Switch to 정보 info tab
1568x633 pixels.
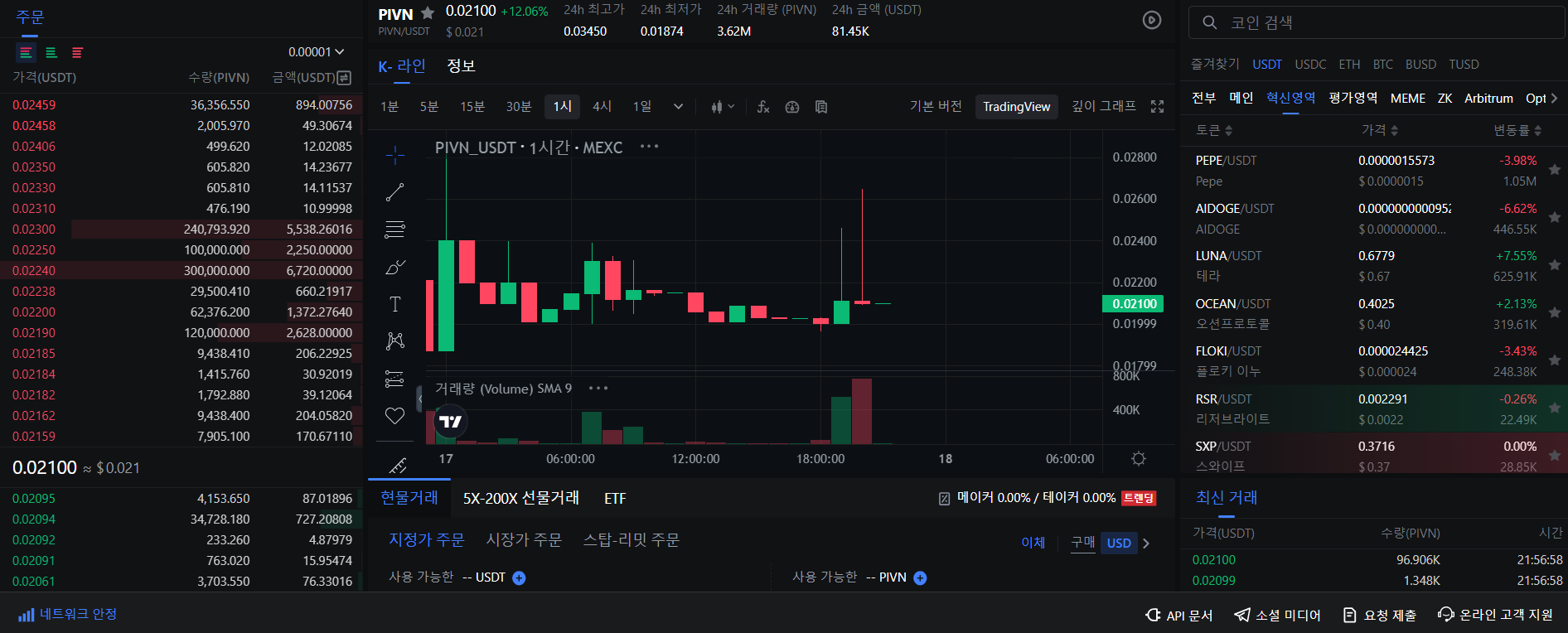[461, 65]
